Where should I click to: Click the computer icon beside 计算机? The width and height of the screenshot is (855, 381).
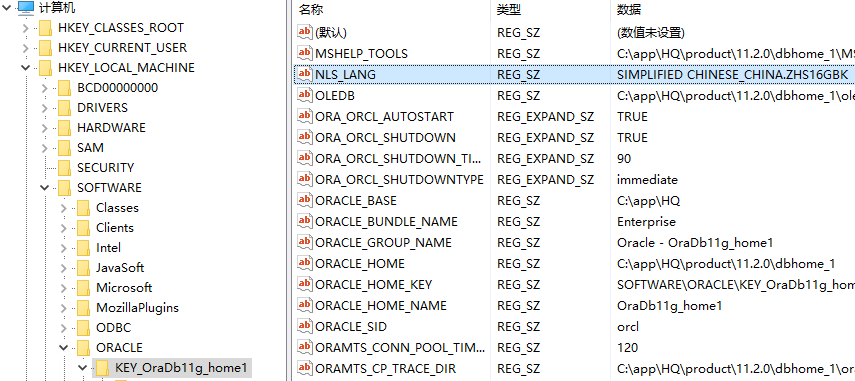(26, 8)
